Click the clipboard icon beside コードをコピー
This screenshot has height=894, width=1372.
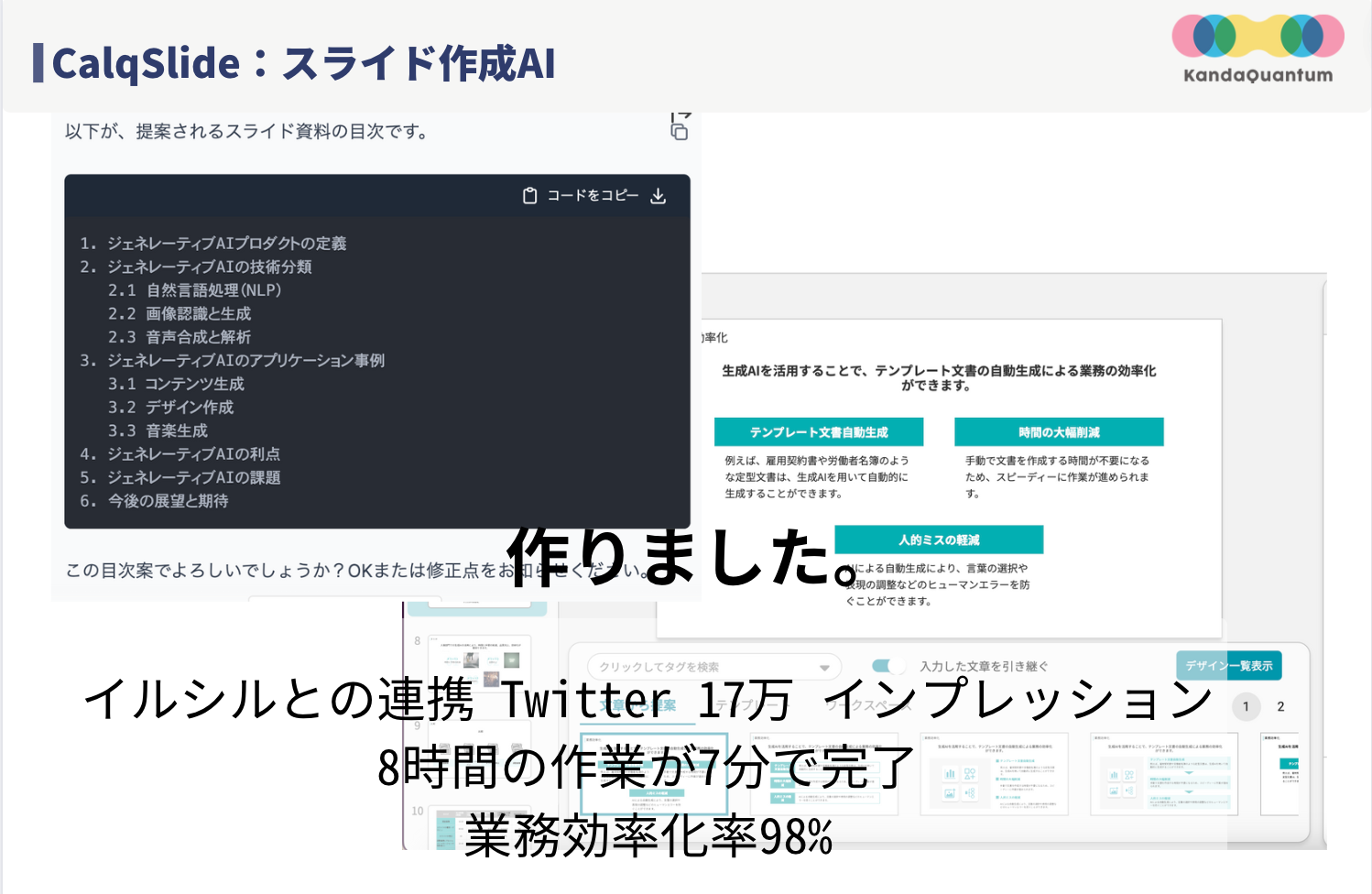pos(529,195)
